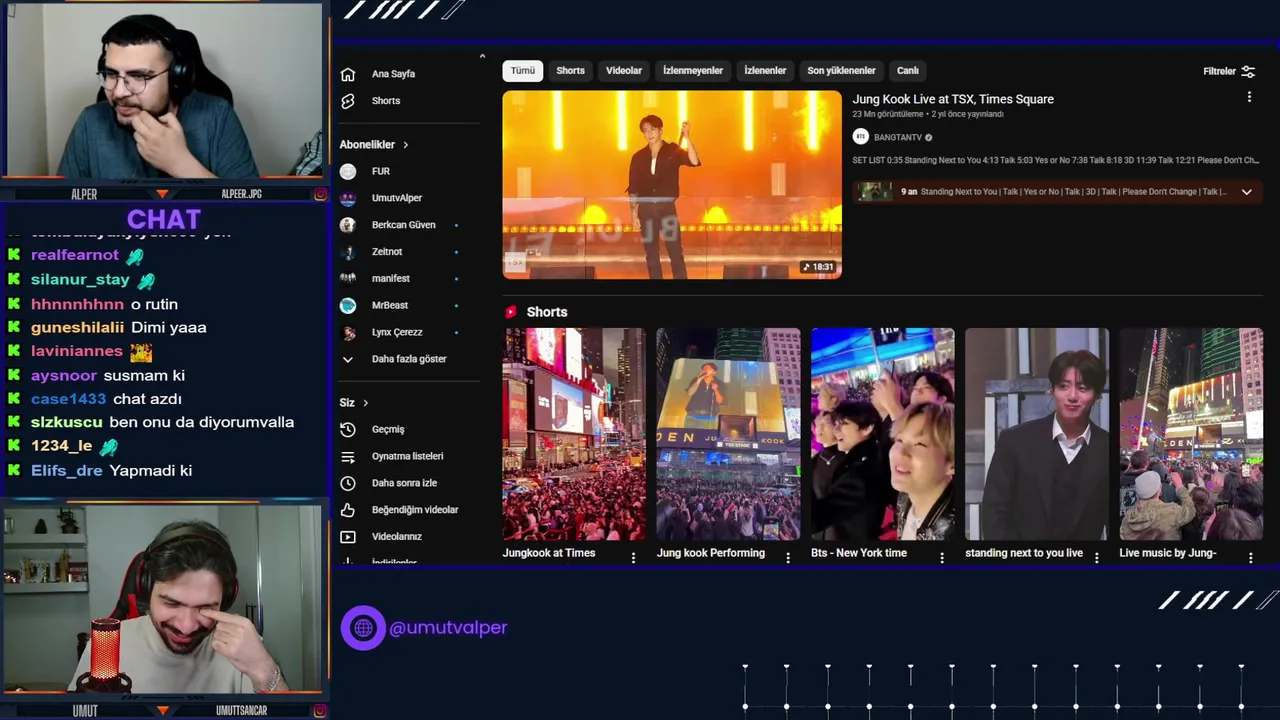
Task: Click the MrBeast new content dot
Action: pos(456,305)
